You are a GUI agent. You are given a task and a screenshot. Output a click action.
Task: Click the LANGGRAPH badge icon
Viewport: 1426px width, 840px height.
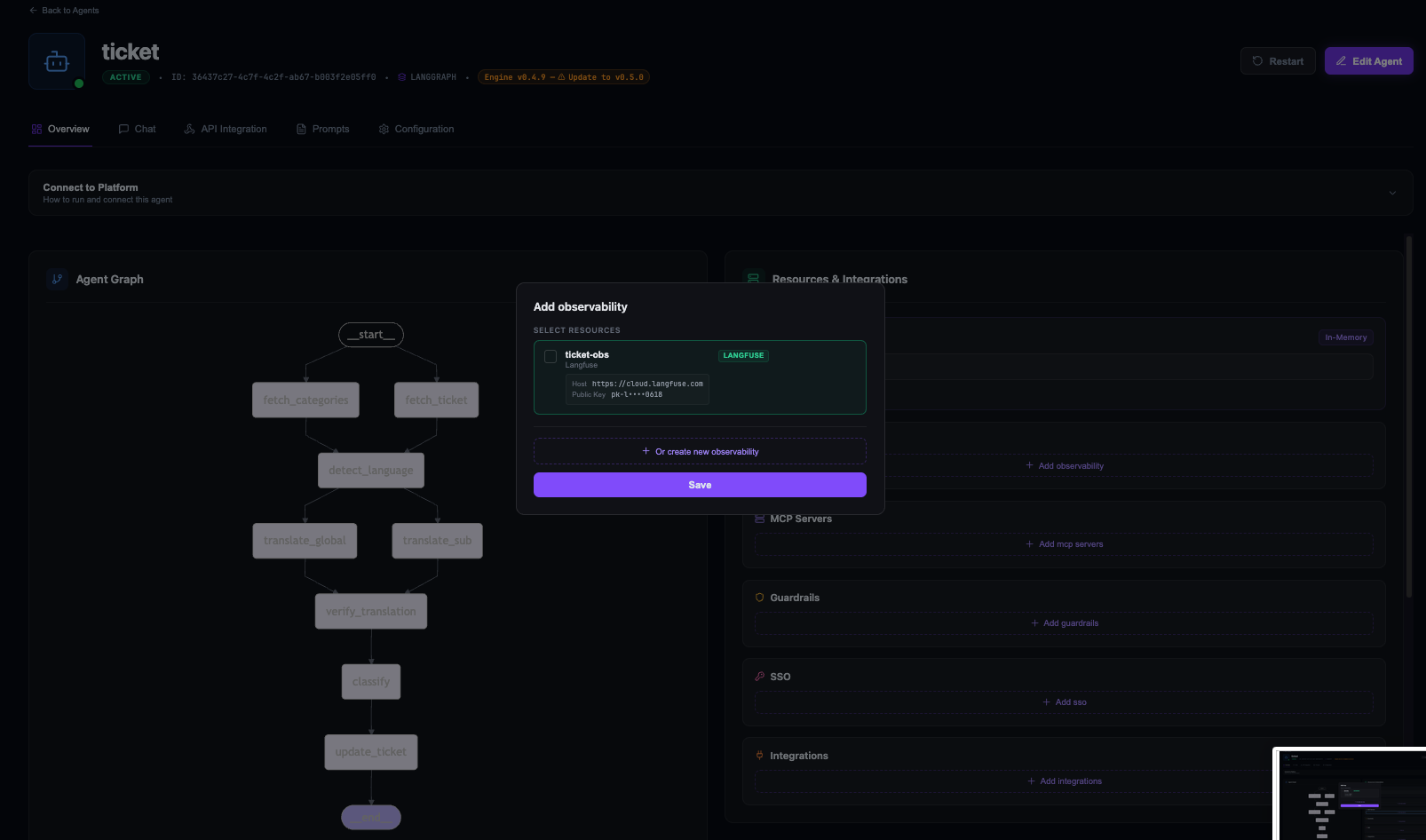401,77
